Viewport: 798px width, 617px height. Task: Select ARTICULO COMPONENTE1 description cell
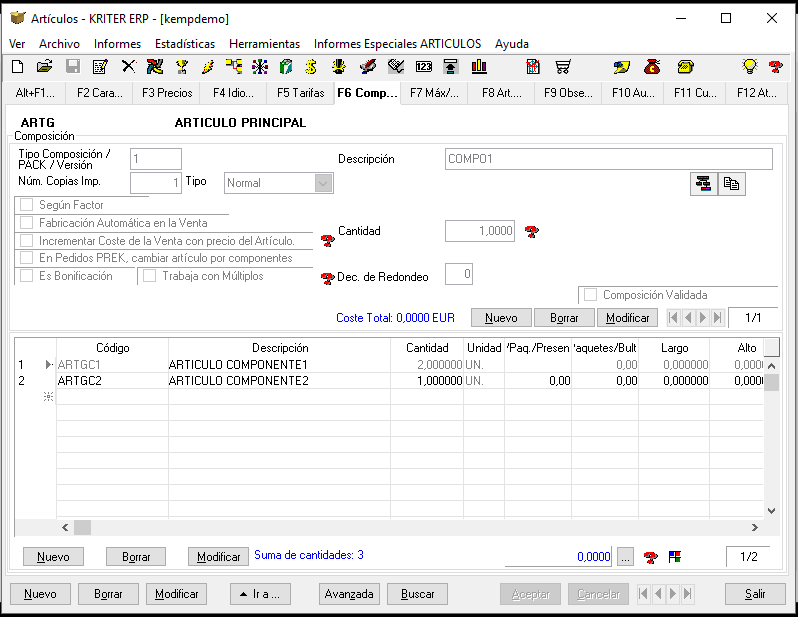[x=279, y=364]
